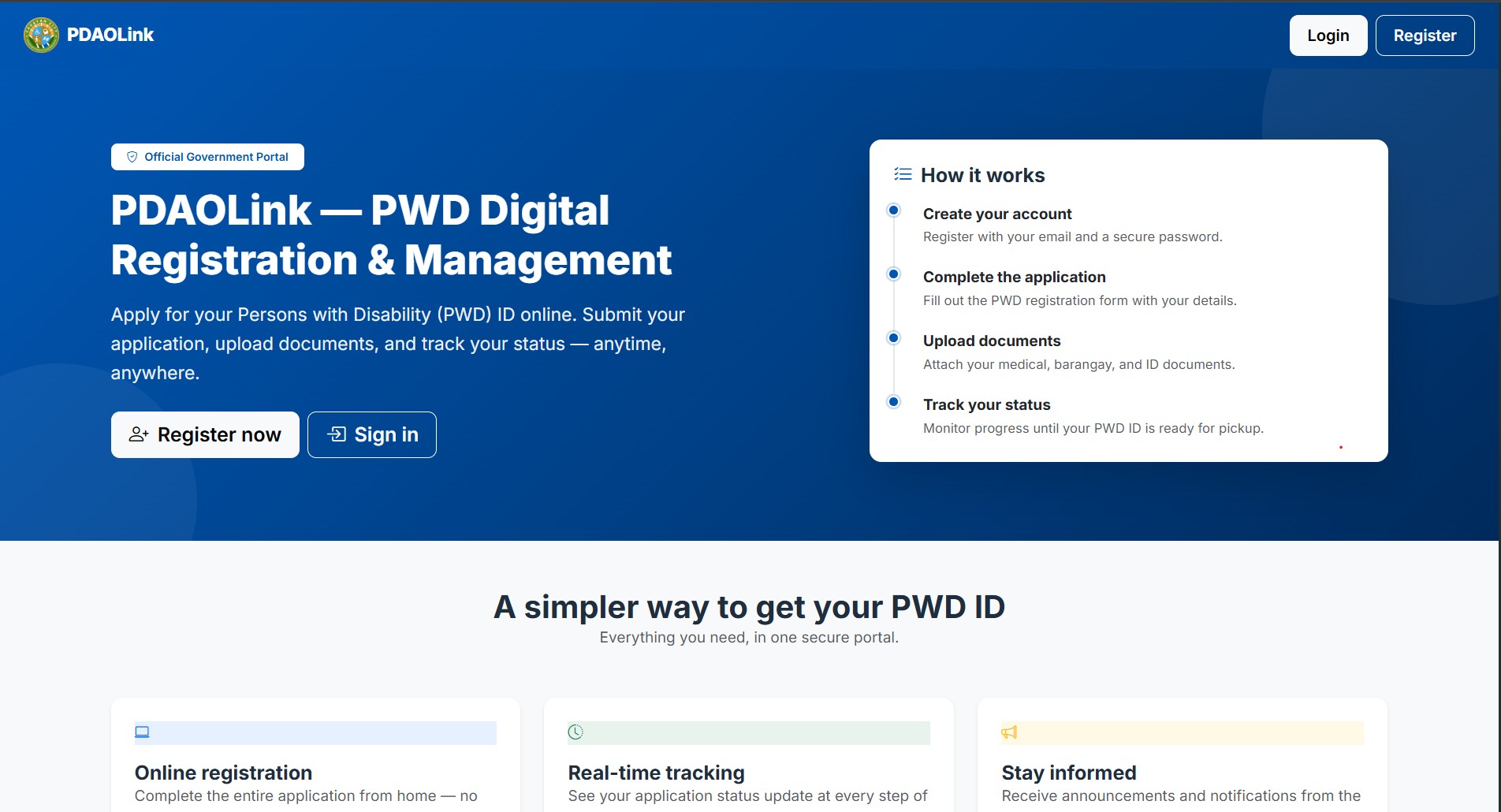Viewport: 1501px width, 812px height.
Task: Click the Online registration card title
Action: (x=223, y=773)
